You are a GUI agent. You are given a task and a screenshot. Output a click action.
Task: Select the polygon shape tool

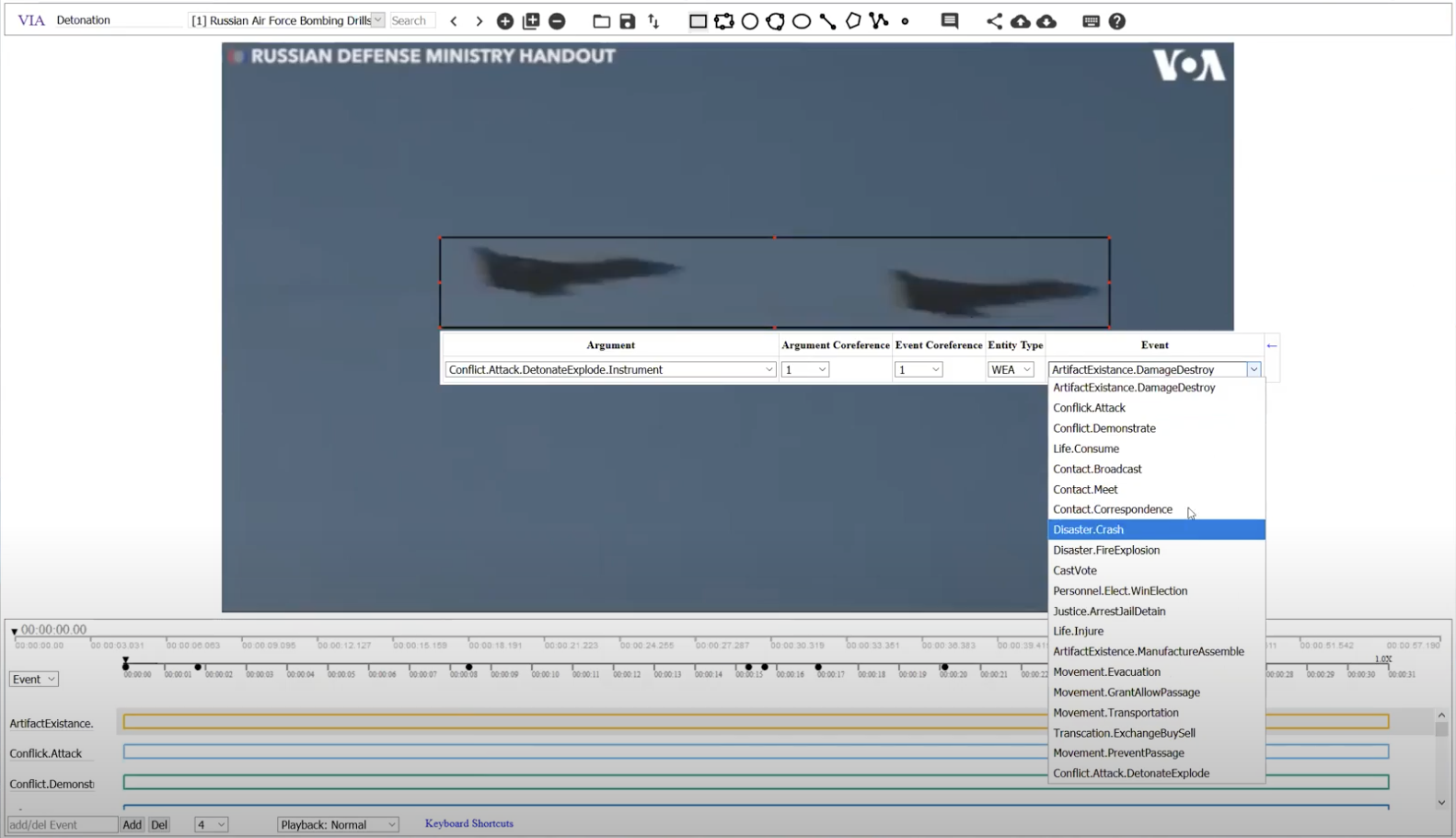click(x=853, y=21)
